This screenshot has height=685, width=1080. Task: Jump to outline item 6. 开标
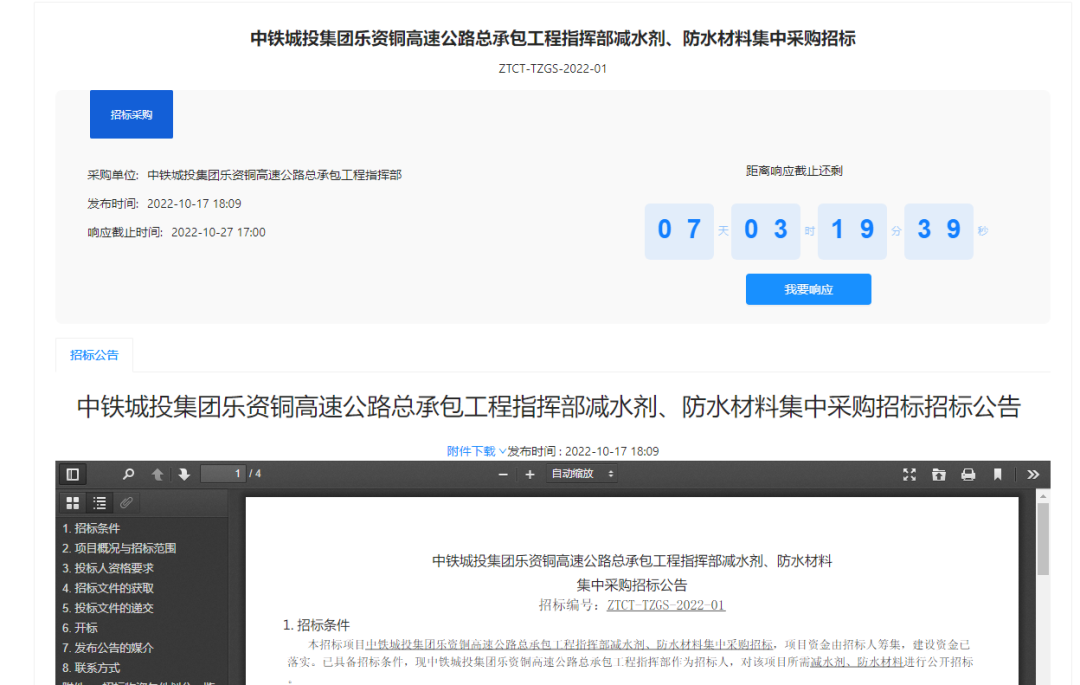(80, 629)
